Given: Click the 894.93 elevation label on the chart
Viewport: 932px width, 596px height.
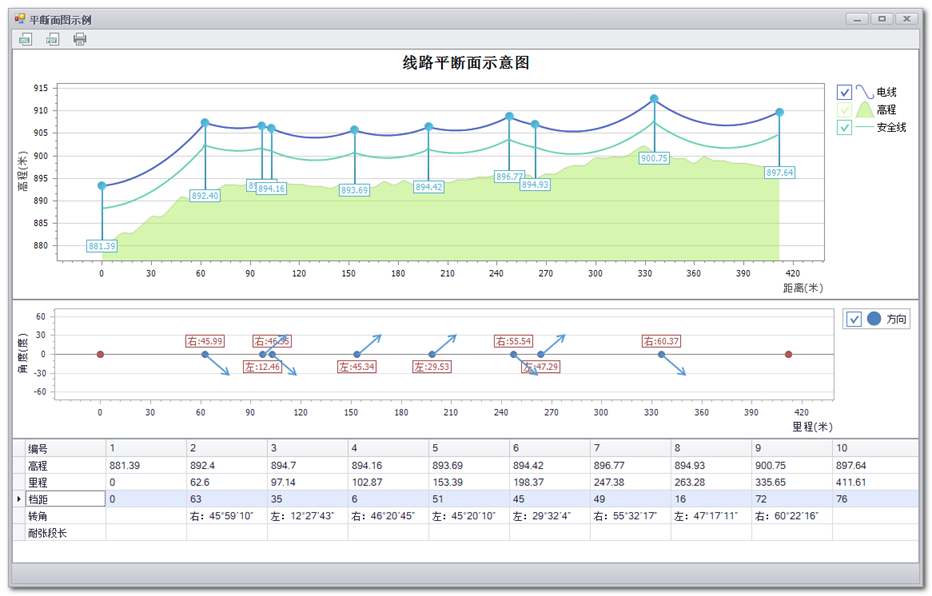Looking at the screenshot, I should (535, 185).
